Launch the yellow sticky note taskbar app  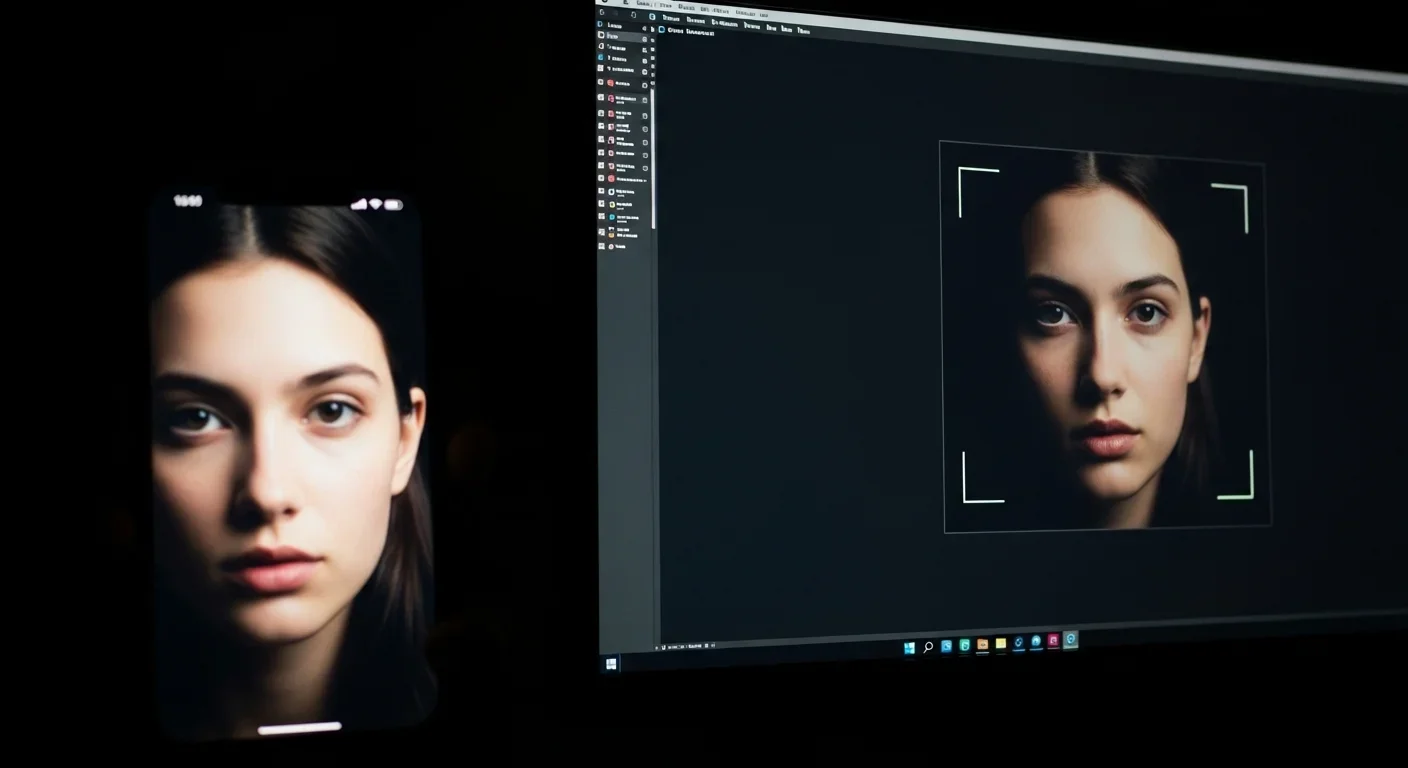[x=1000, y=644]
